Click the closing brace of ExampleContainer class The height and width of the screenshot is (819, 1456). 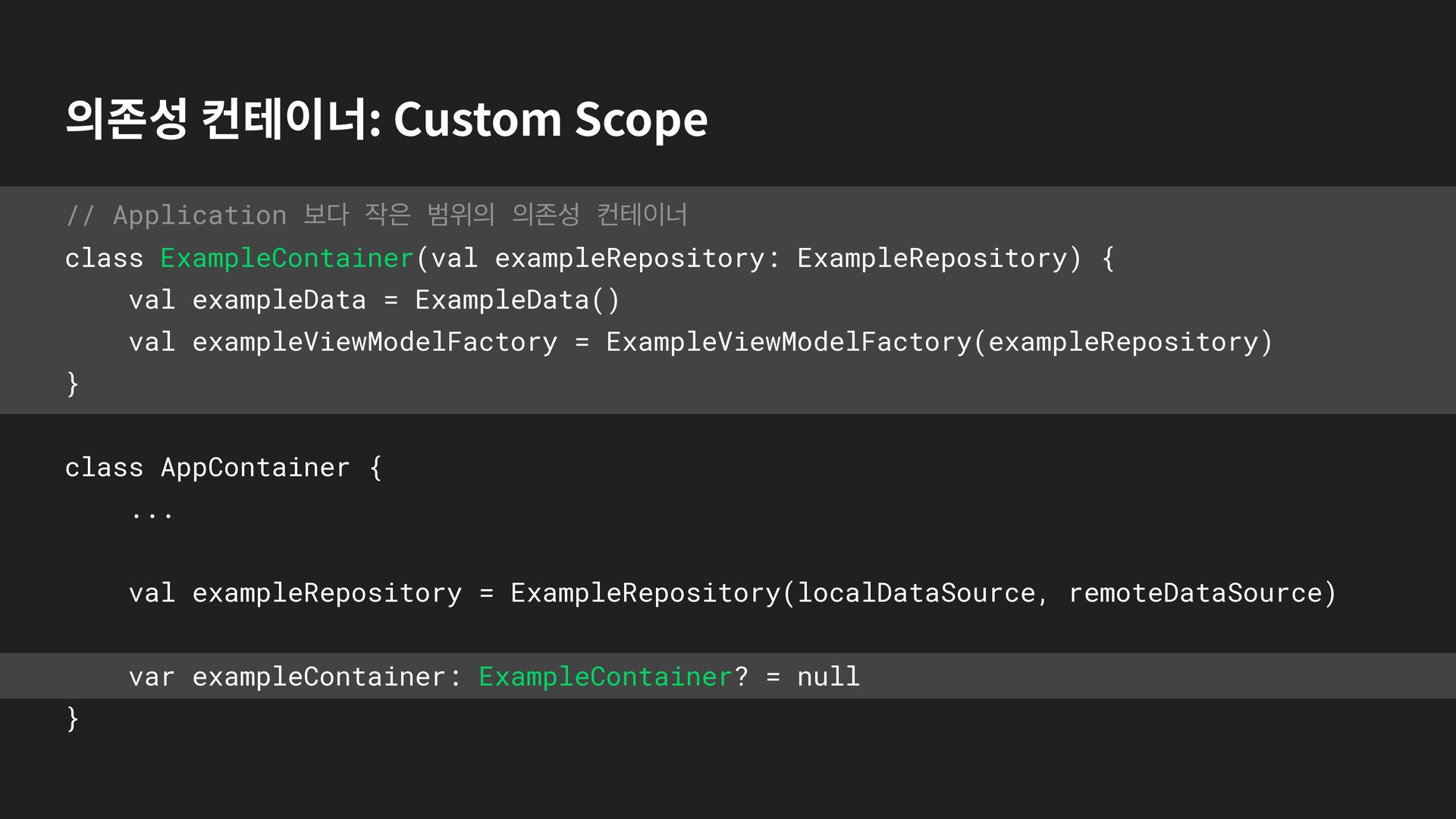(x=73, y=384)
